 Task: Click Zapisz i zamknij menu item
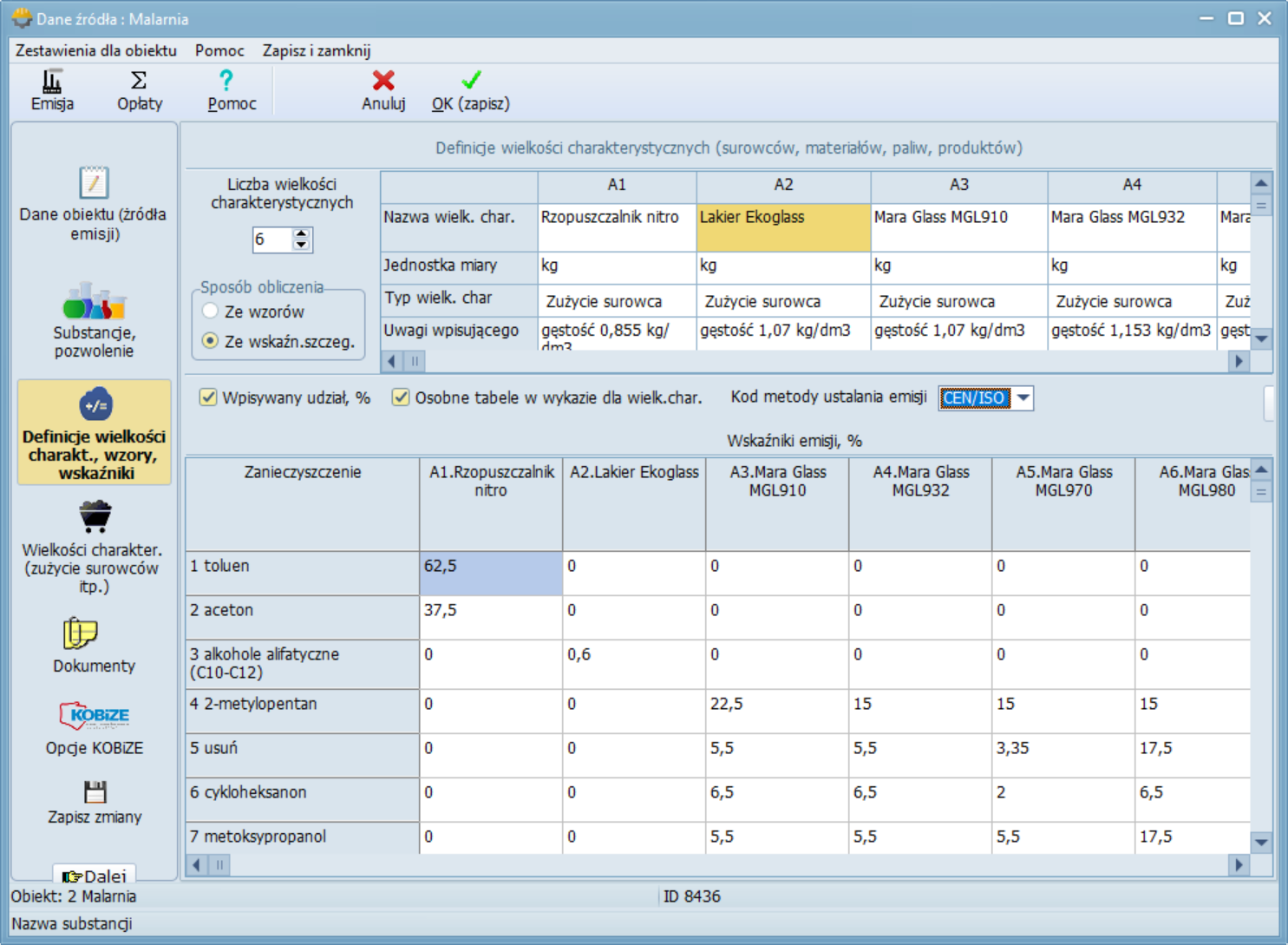coord(317,50)
